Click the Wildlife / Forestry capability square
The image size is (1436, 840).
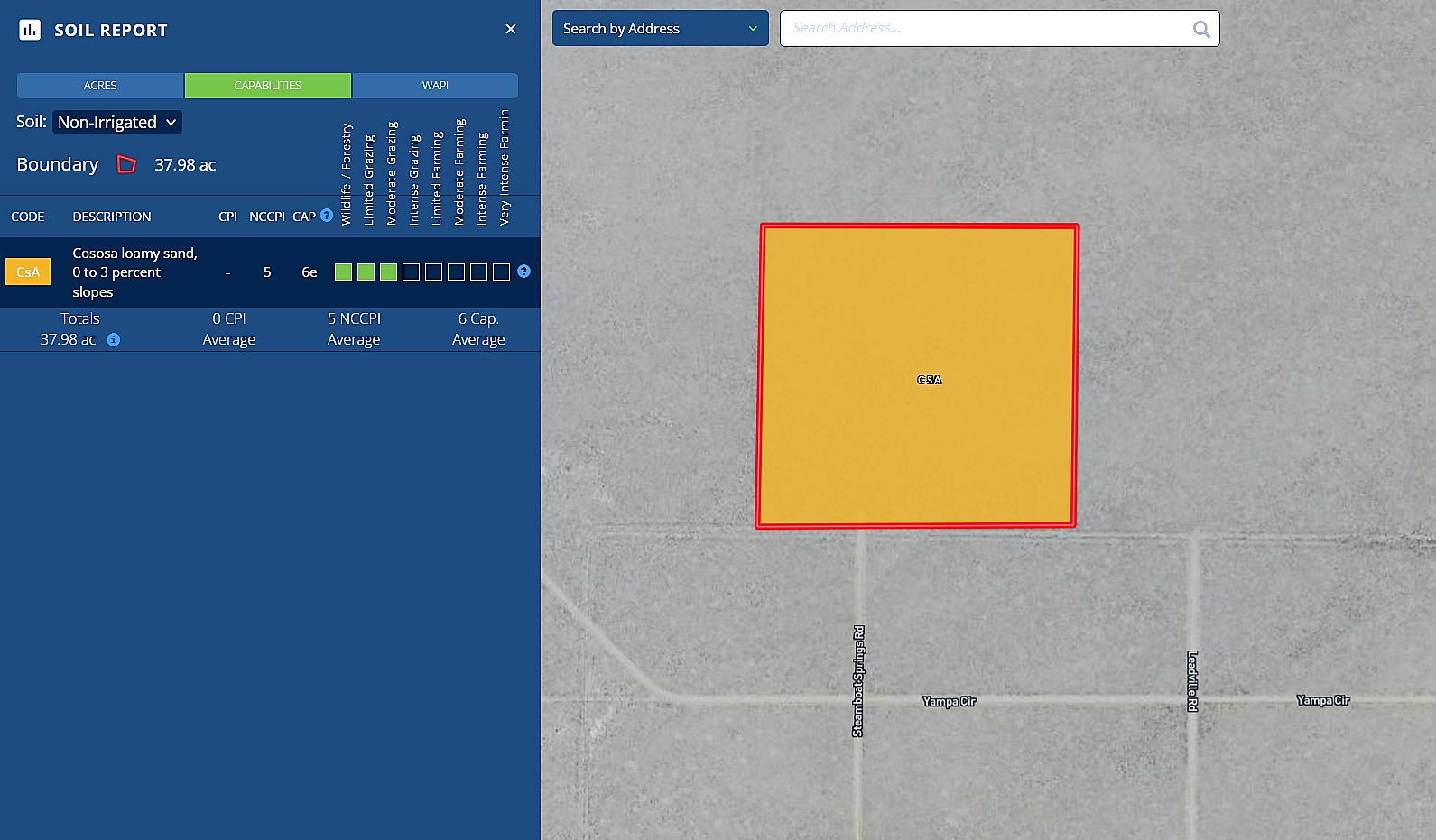[x=343, y=272]
